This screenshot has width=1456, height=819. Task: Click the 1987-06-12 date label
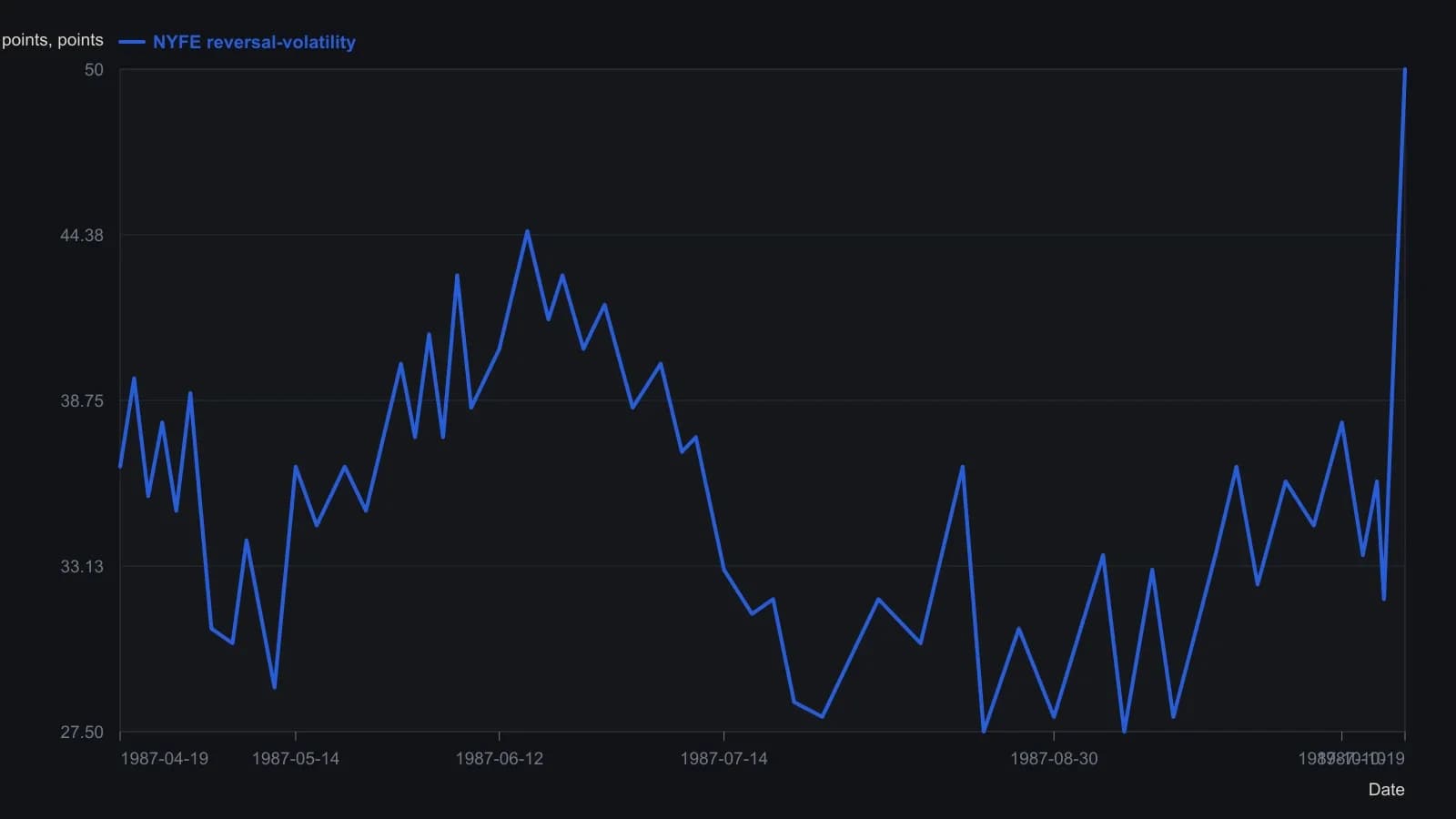click(x=500, y=759)
